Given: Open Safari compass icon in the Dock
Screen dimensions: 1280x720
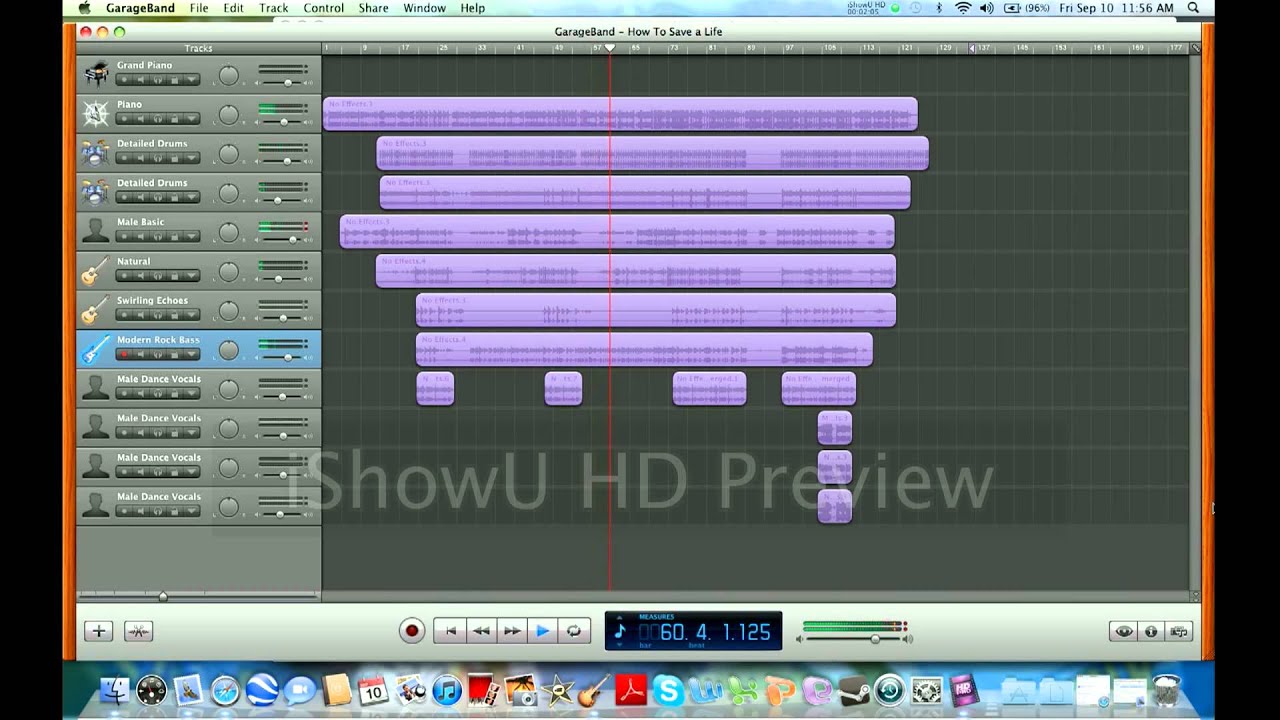Looking at the screenshot, I should click(225, 690).
